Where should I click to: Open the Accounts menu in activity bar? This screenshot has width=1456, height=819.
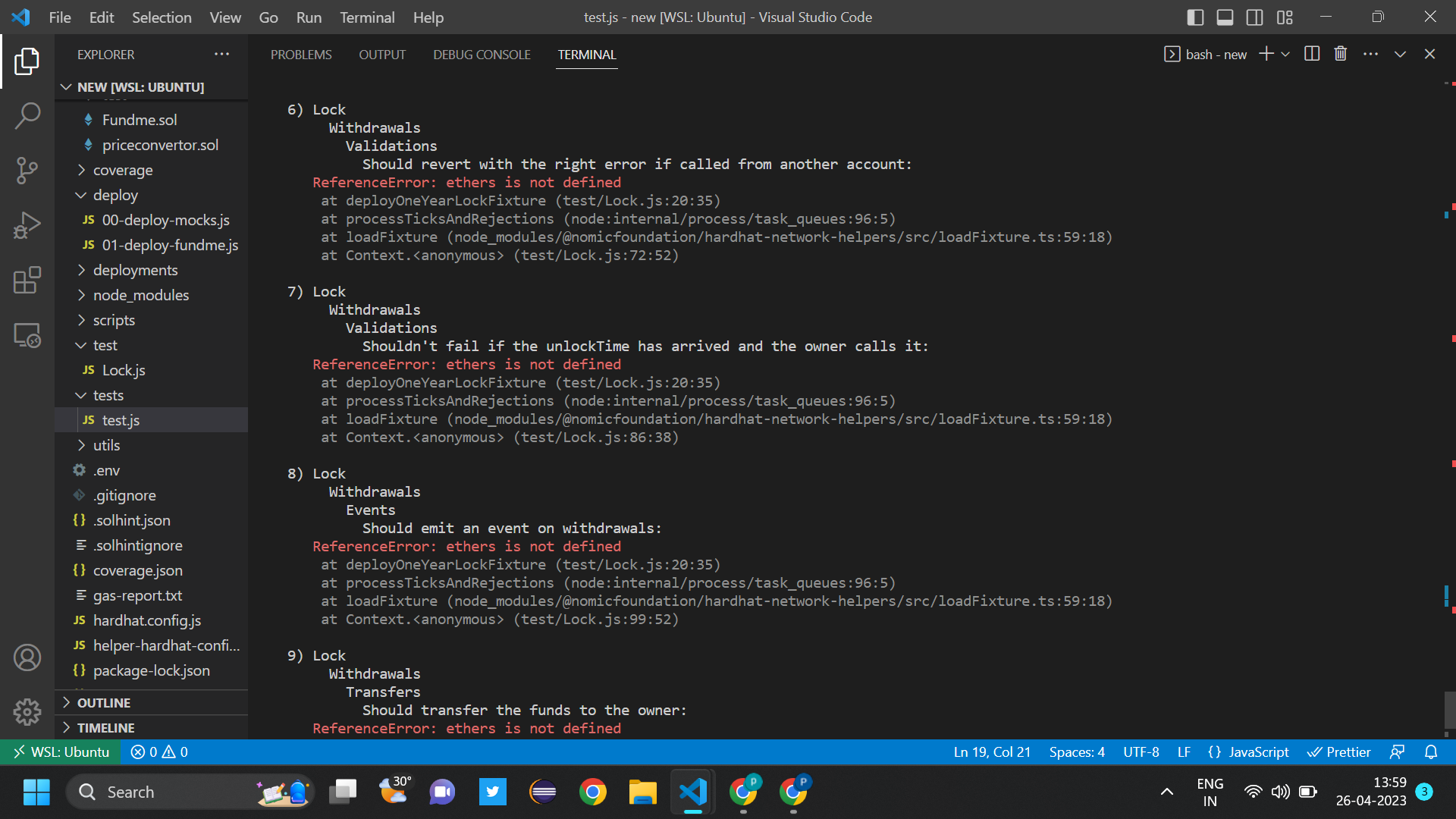click(x=27, y=657)
